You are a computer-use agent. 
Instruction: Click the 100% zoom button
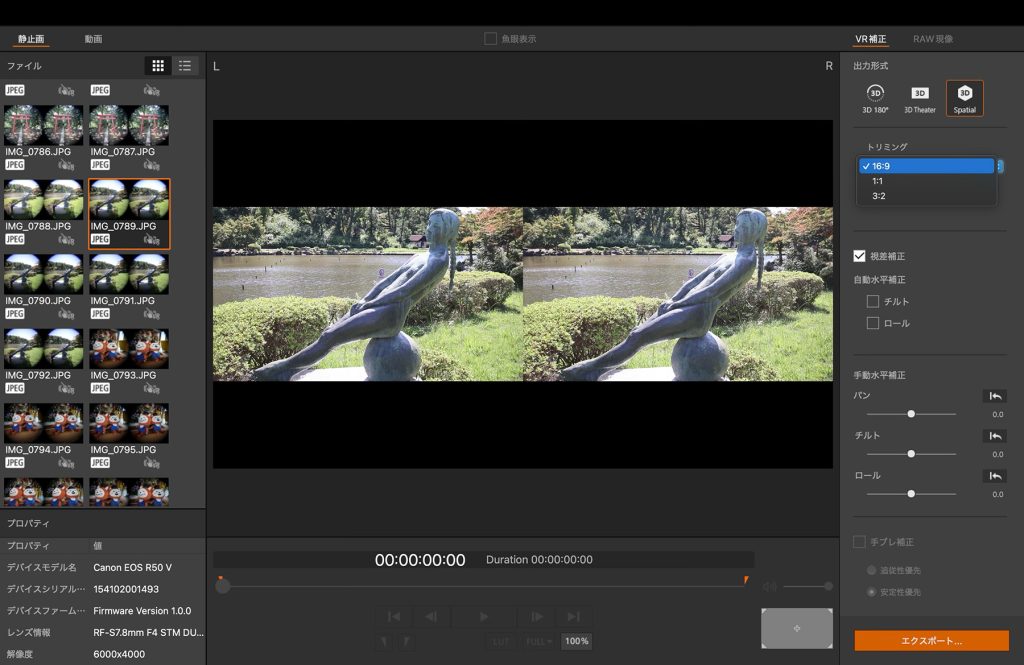point(576,641)
